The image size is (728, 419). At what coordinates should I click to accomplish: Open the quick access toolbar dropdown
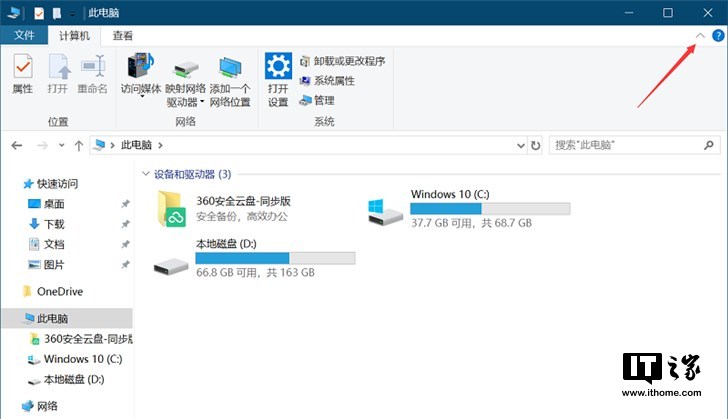72,13
